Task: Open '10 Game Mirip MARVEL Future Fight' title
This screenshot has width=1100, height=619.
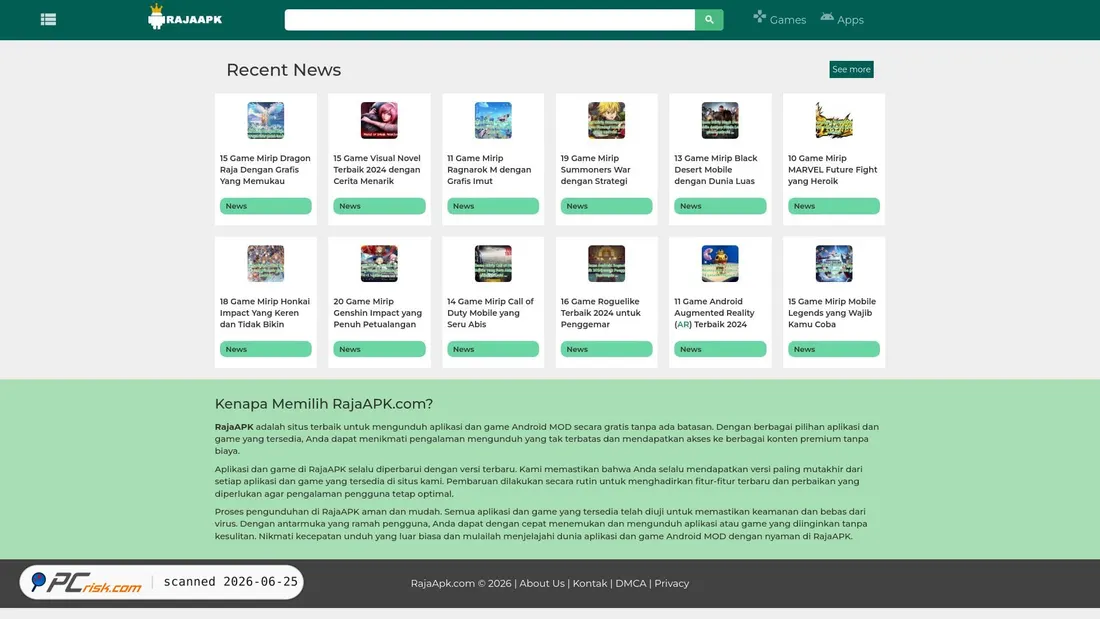Action: tap(833, 170)
